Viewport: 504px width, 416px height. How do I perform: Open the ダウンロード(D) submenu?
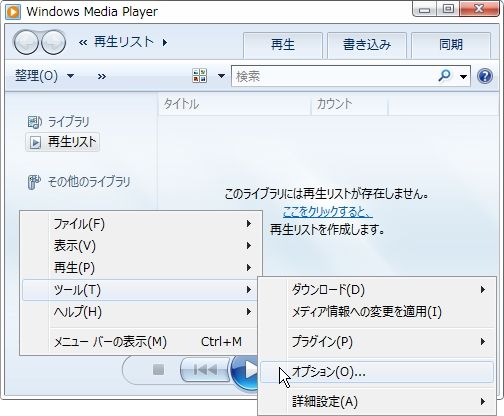point(377,289)
